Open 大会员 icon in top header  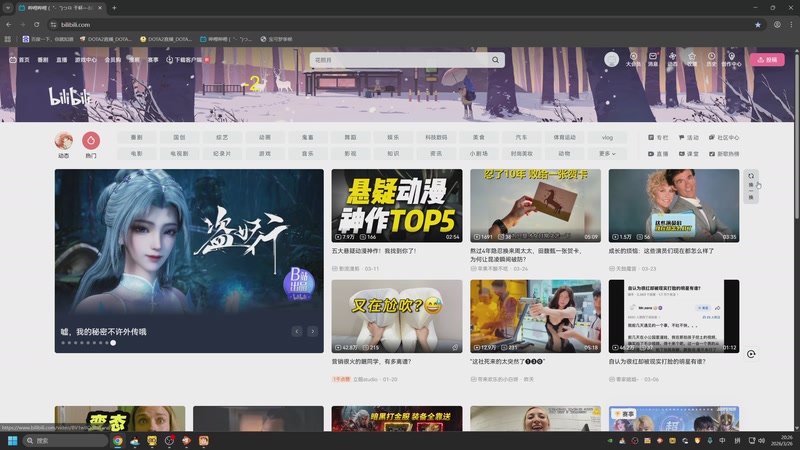(x=633, y=59)
